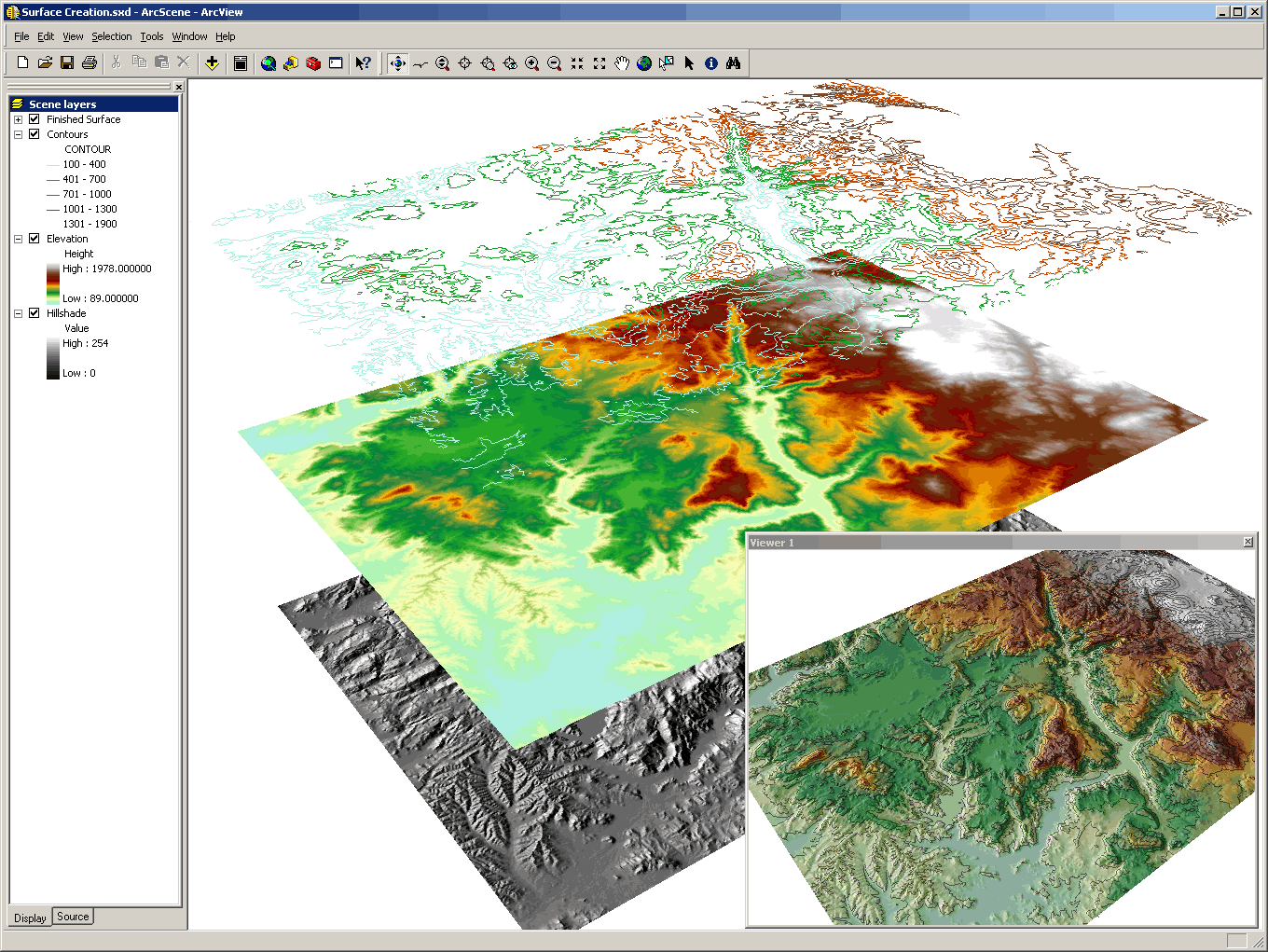Click the Full Extent globe icon
The image size is (1268, 952).
[644, 63]
